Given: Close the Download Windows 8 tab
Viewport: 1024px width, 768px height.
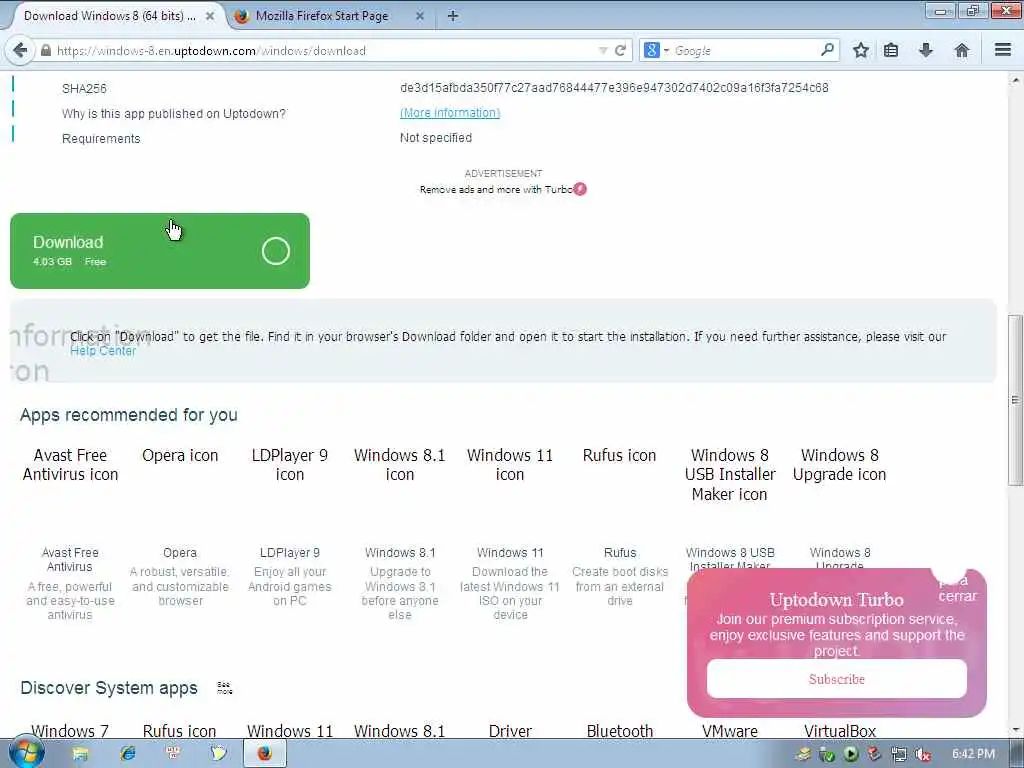Looking at the screenshot, I should 210,16.
